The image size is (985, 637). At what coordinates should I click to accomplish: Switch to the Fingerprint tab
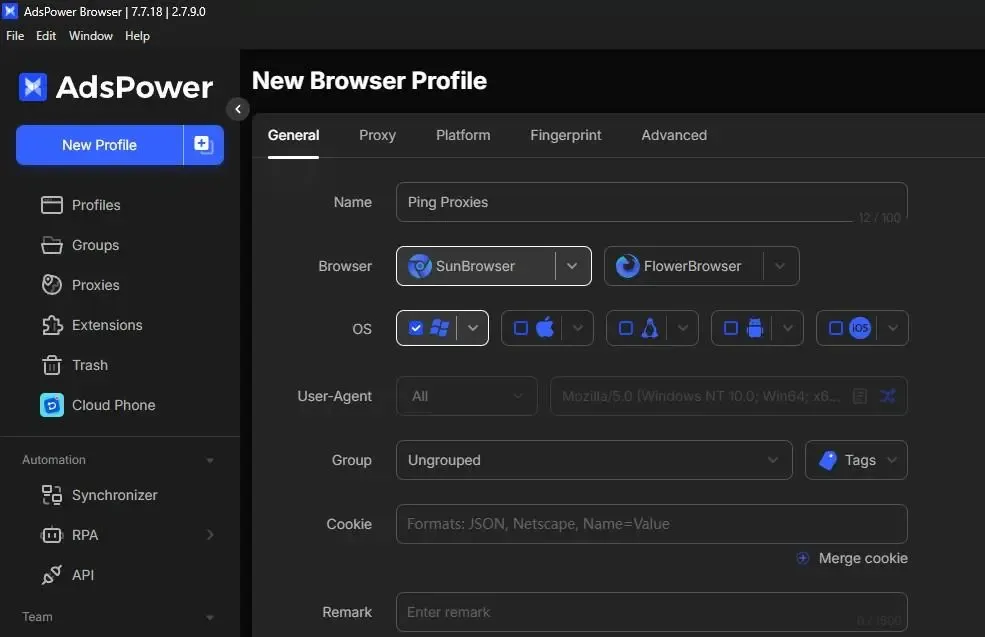click(x=565, y=135)
